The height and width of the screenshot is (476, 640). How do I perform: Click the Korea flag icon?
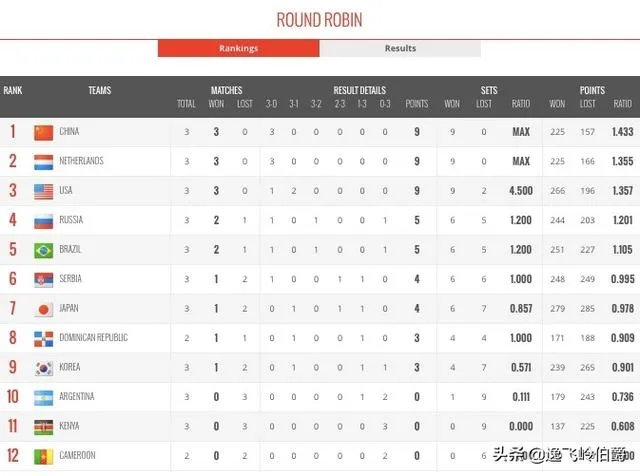[43, 368]
